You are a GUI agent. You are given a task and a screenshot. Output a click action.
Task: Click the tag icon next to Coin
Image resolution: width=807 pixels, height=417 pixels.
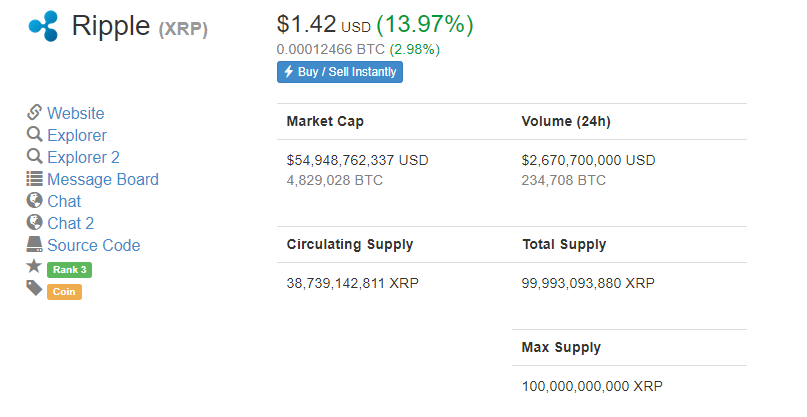click(x=34, y=288)
